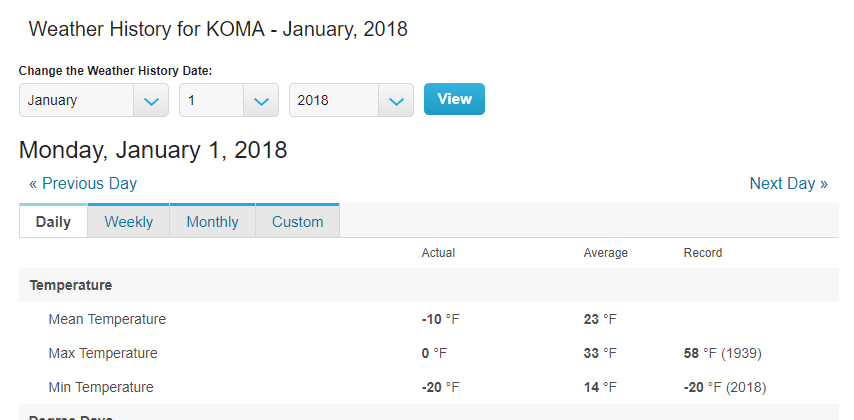Open the month dropdown showing January
The image size is (854, 420).
[76, 100]
